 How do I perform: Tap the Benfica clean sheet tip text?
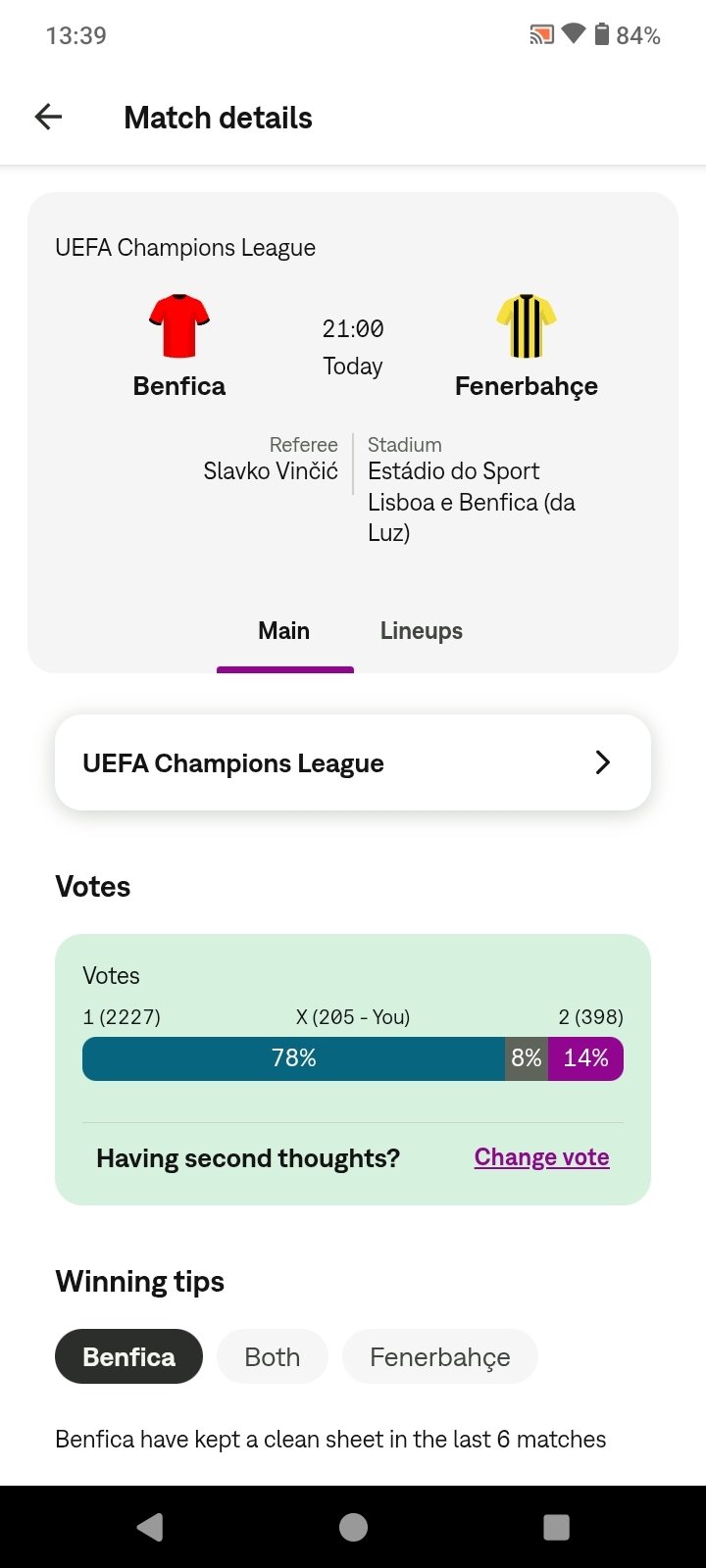pos(330,1439)
